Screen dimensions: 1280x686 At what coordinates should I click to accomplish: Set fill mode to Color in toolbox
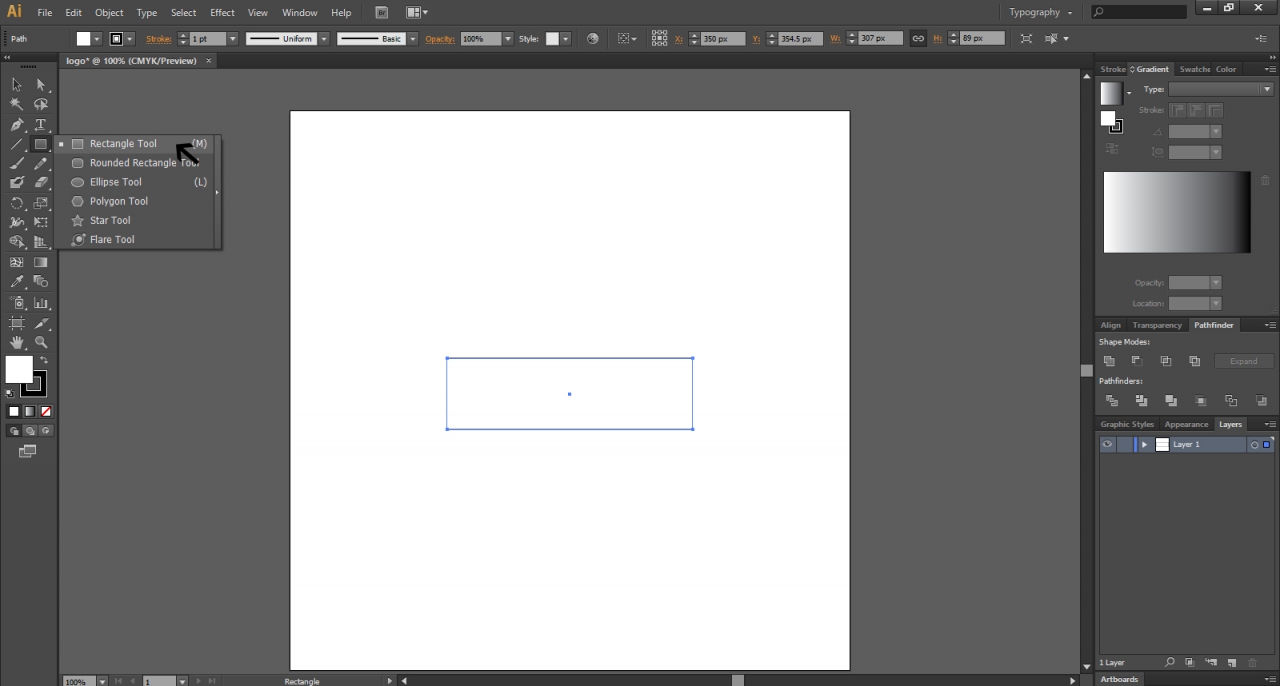(x=14, y=411)
